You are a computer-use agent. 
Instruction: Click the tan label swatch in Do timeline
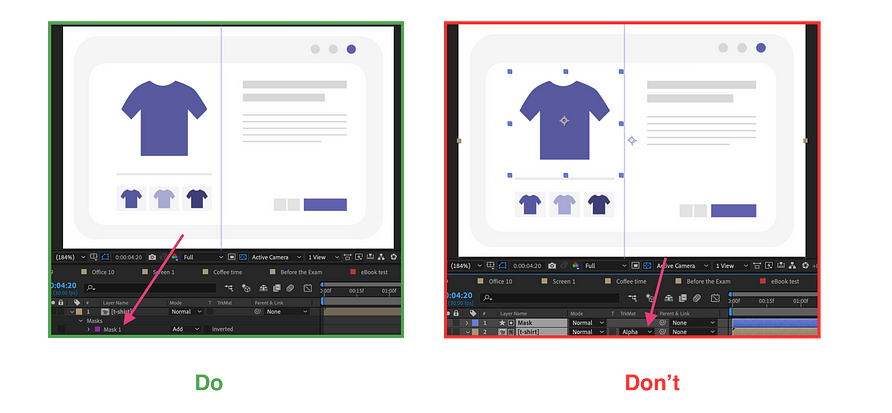pyautogui.click(x=79, y=312)
